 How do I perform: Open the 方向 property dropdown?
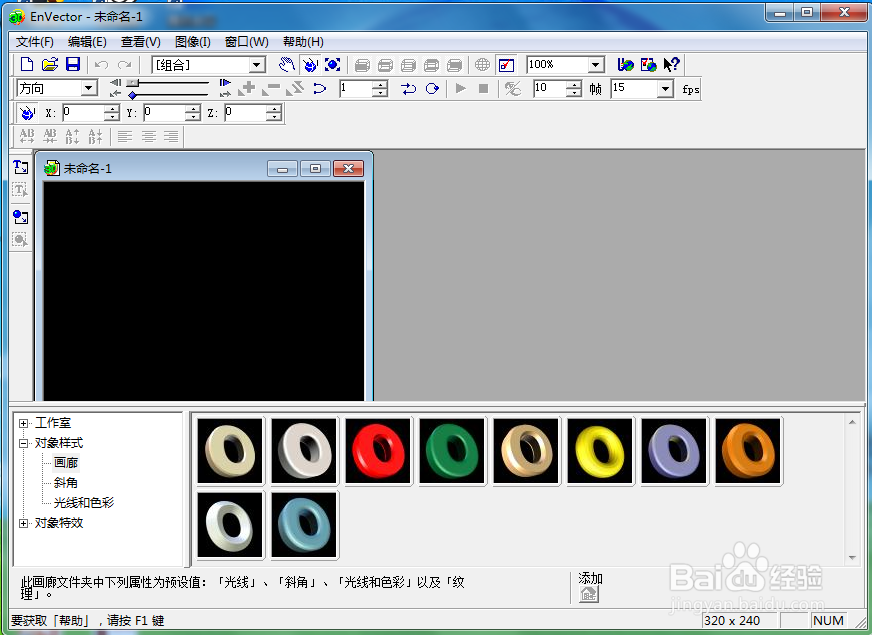88,88
